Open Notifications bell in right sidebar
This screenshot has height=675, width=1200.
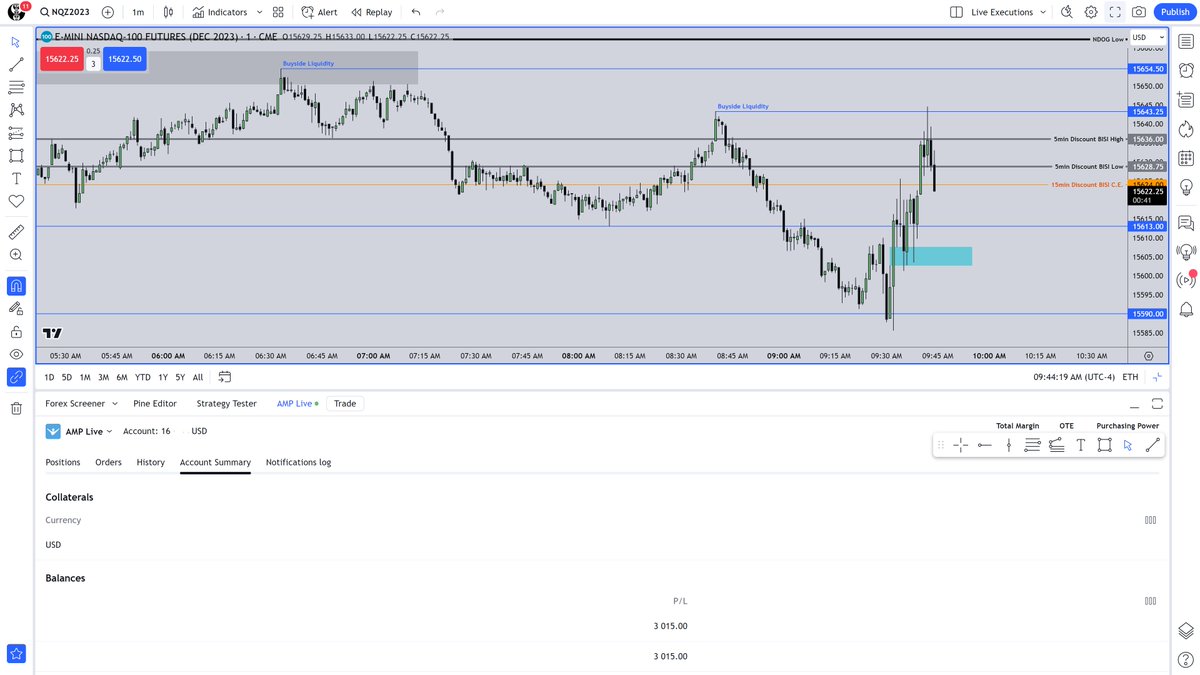[1185, 310]
